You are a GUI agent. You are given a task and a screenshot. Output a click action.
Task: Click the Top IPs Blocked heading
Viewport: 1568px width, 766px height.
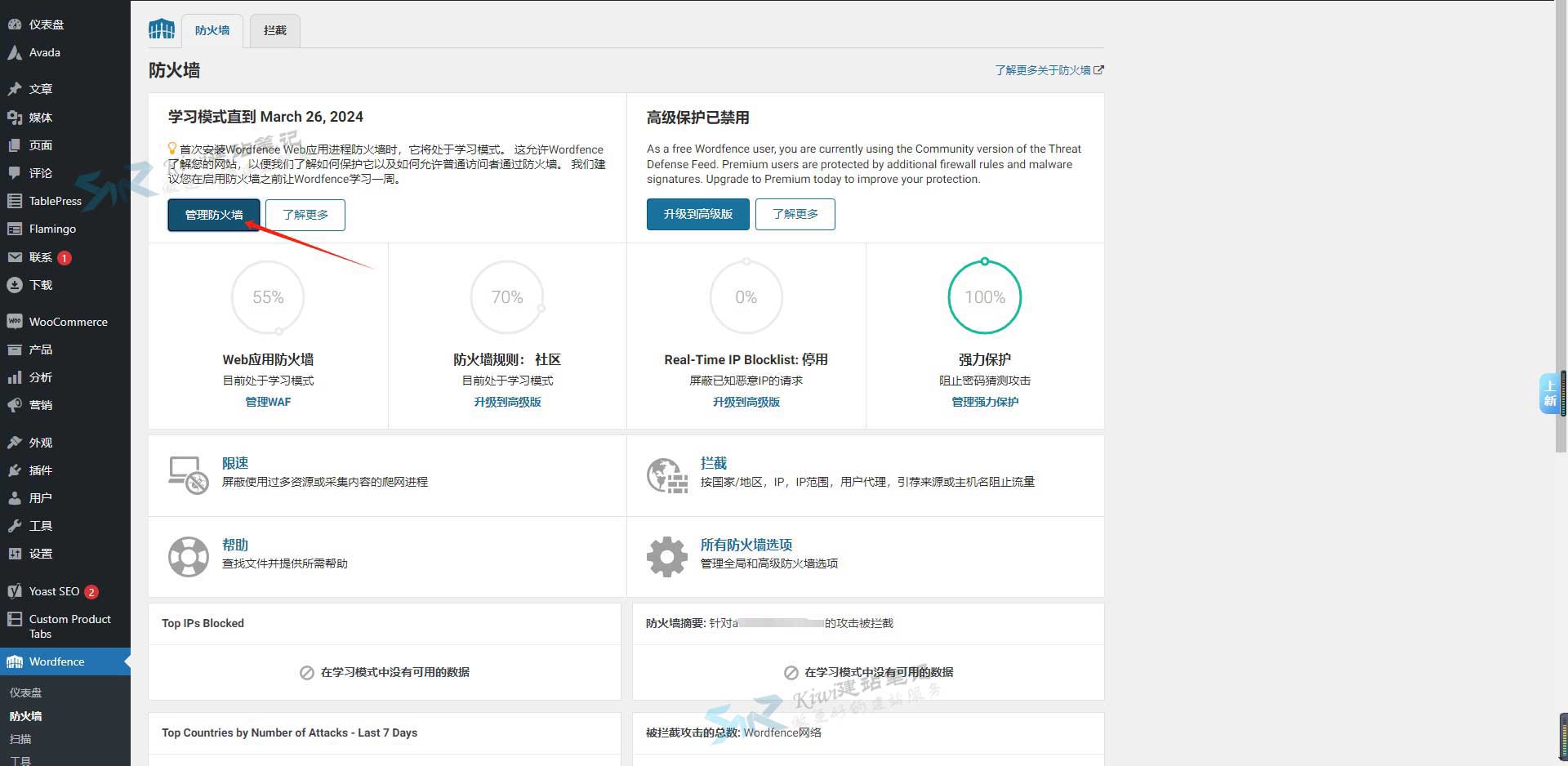pyautogui.click(x=203, y=623)
